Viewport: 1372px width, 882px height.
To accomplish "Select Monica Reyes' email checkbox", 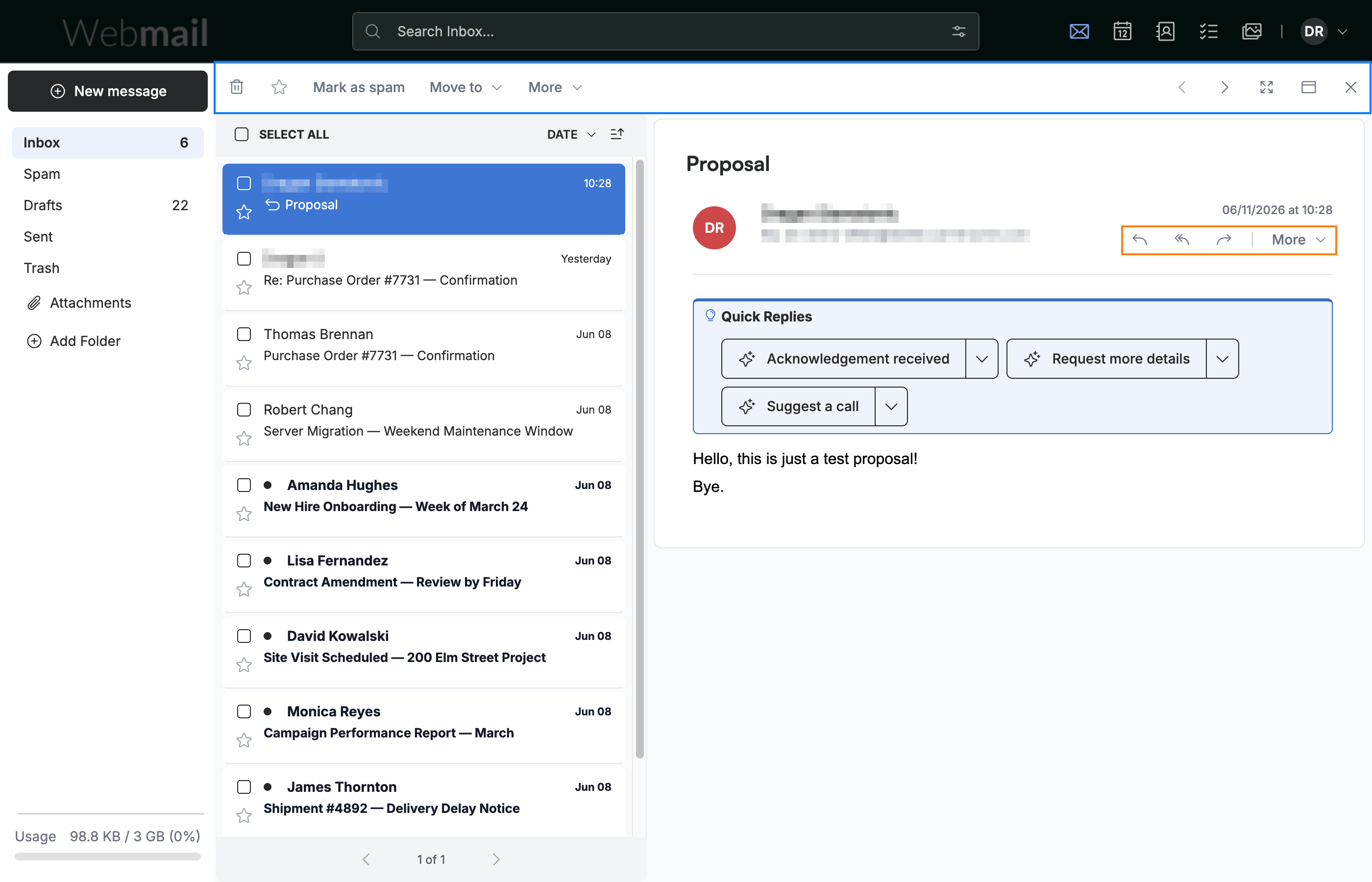I will coord(244,711).
